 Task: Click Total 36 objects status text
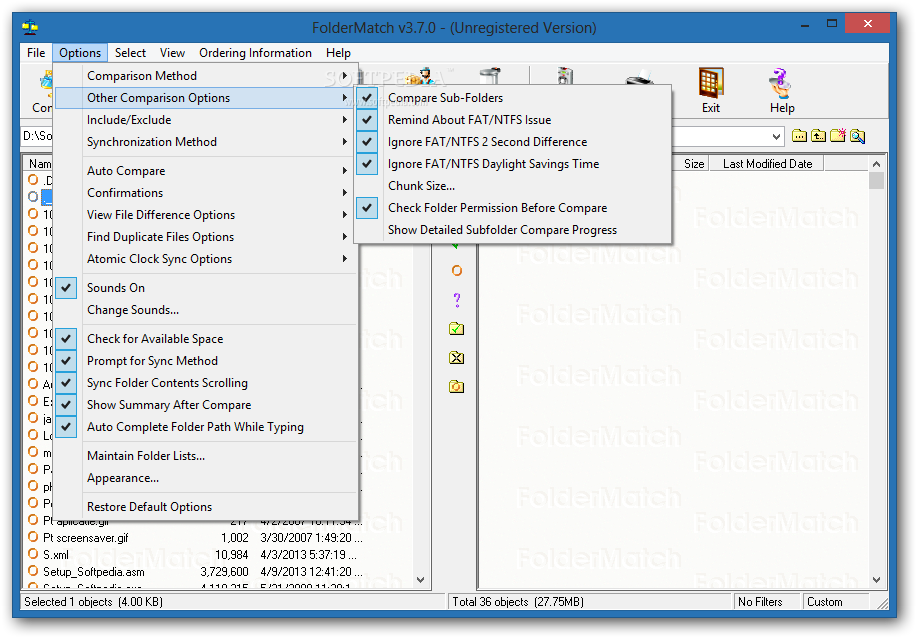pos(518,602)
